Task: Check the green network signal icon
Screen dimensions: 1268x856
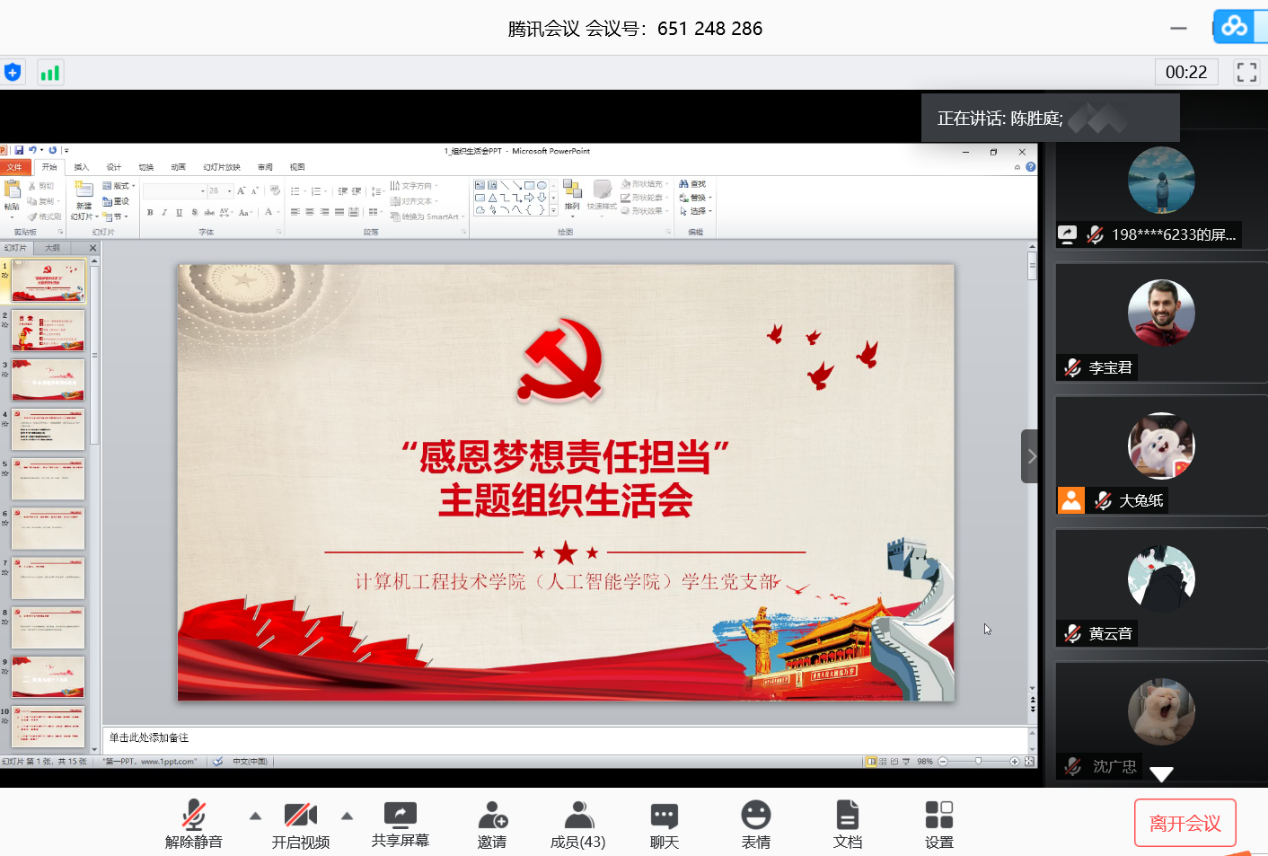Action: click(50, 72)
